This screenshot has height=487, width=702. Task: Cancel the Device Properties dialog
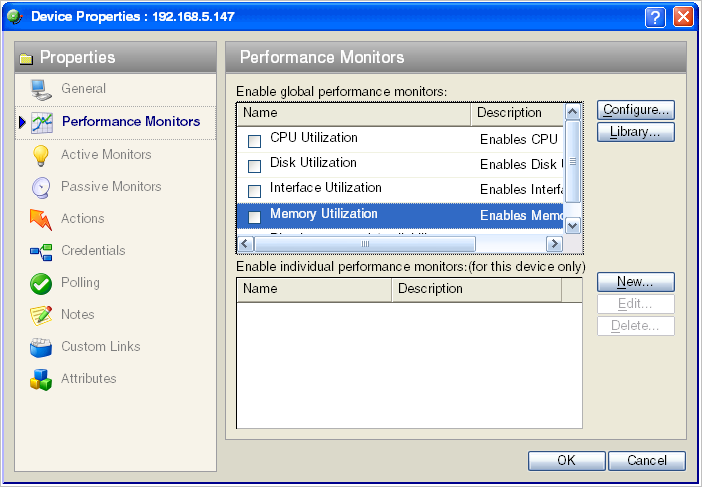tap(646, 461)
